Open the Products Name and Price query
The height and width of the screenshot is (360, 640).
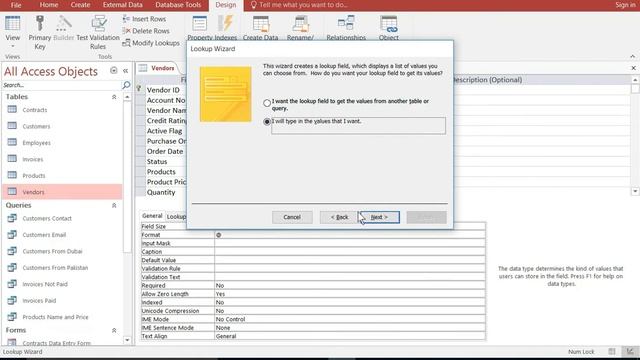pyautogui.click(x=55, y=317)
